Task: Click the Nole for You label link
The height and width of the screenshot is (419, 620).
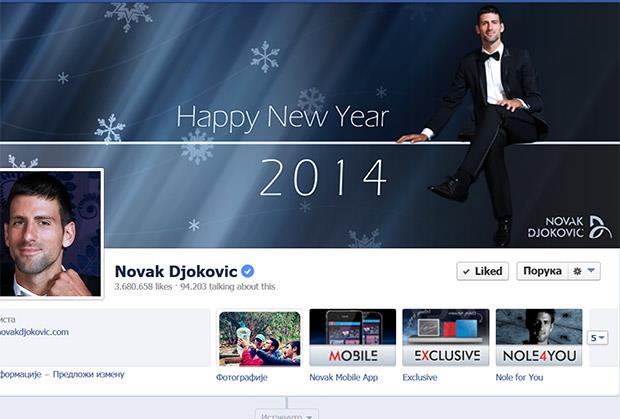Action: point(519,377)
